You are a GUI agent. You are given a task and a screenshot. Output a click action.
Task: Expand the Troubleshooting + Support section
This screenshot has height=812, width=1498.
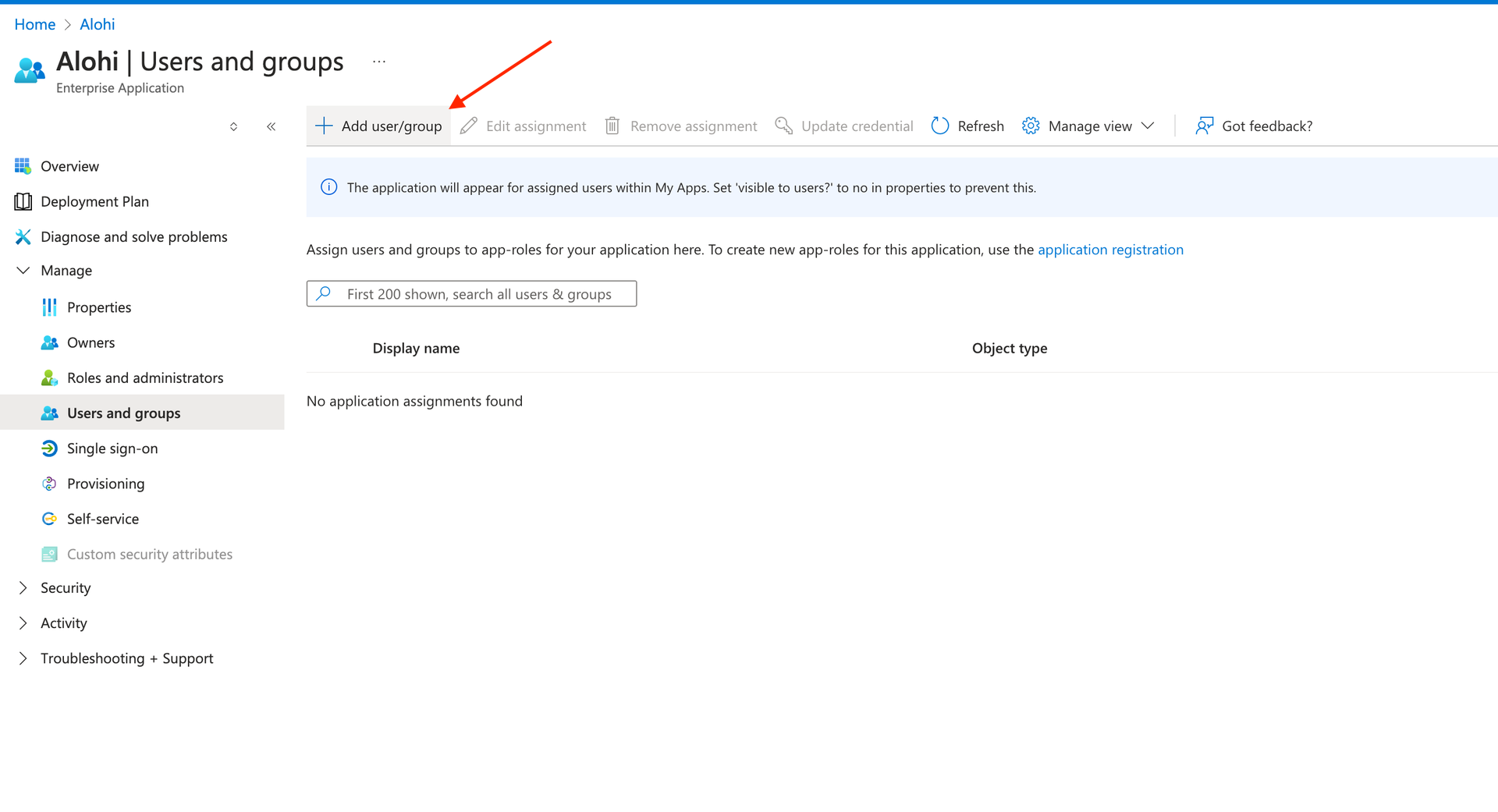click(23, 658)
